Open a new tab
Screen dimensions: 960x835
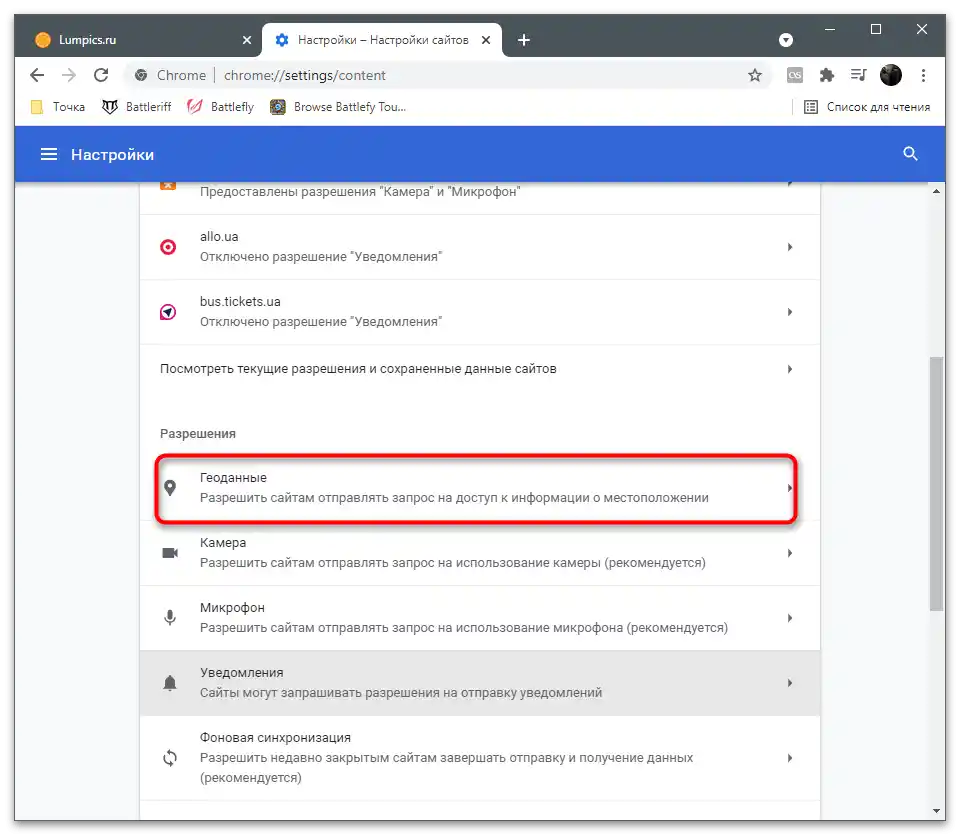point(523,40)
